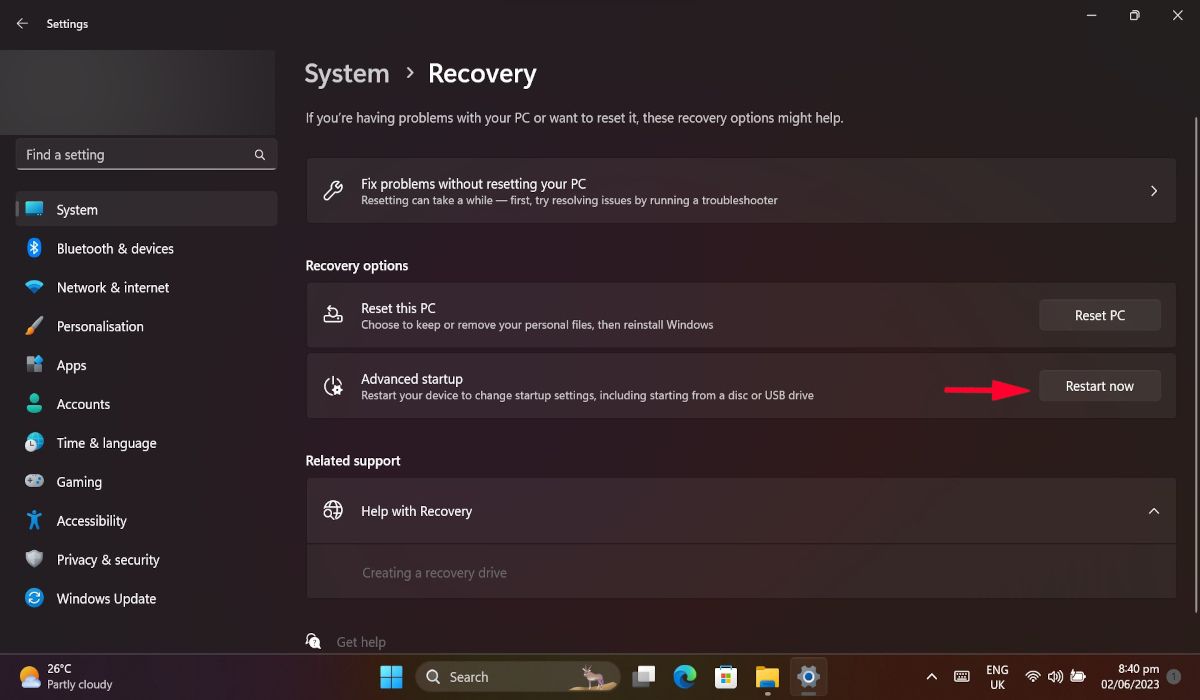
Task: Click the Find a setting search box
Action: [x=146, y=154]
